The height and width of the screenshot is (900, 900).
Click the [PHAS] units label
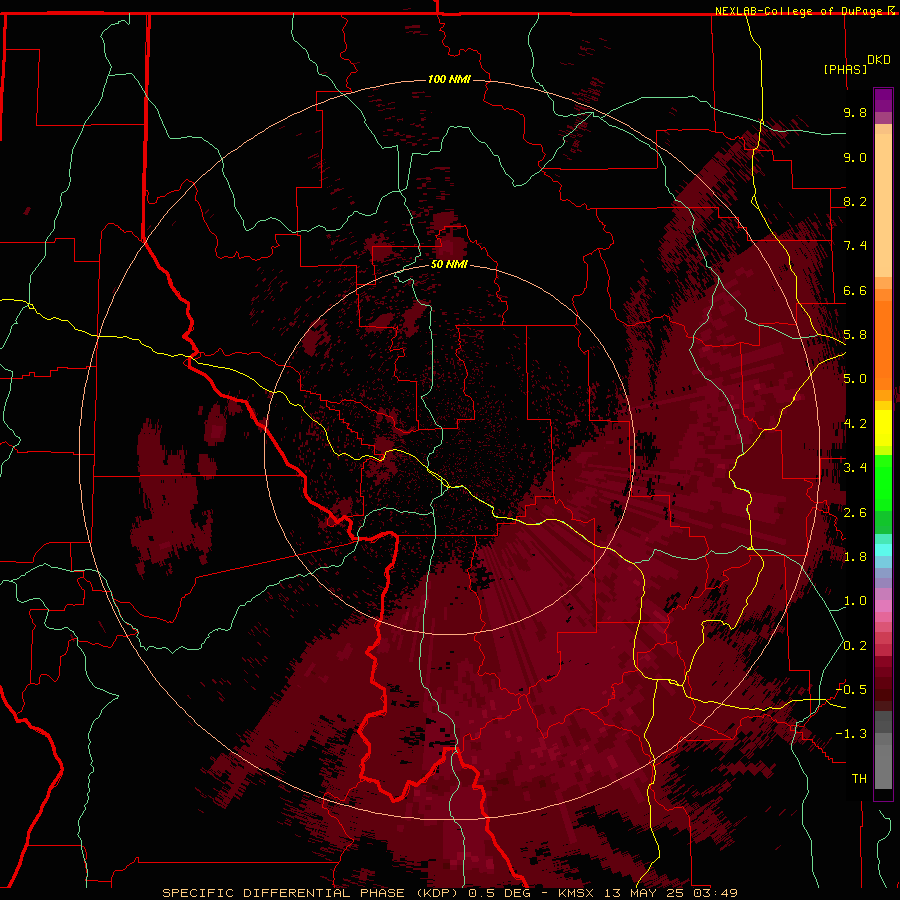coord(845,69)
